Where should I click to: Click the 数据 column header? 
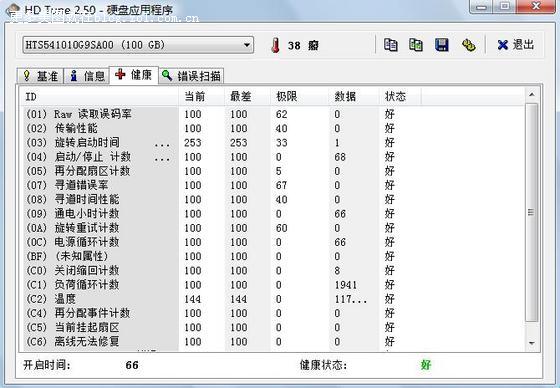tap(354, 96)
